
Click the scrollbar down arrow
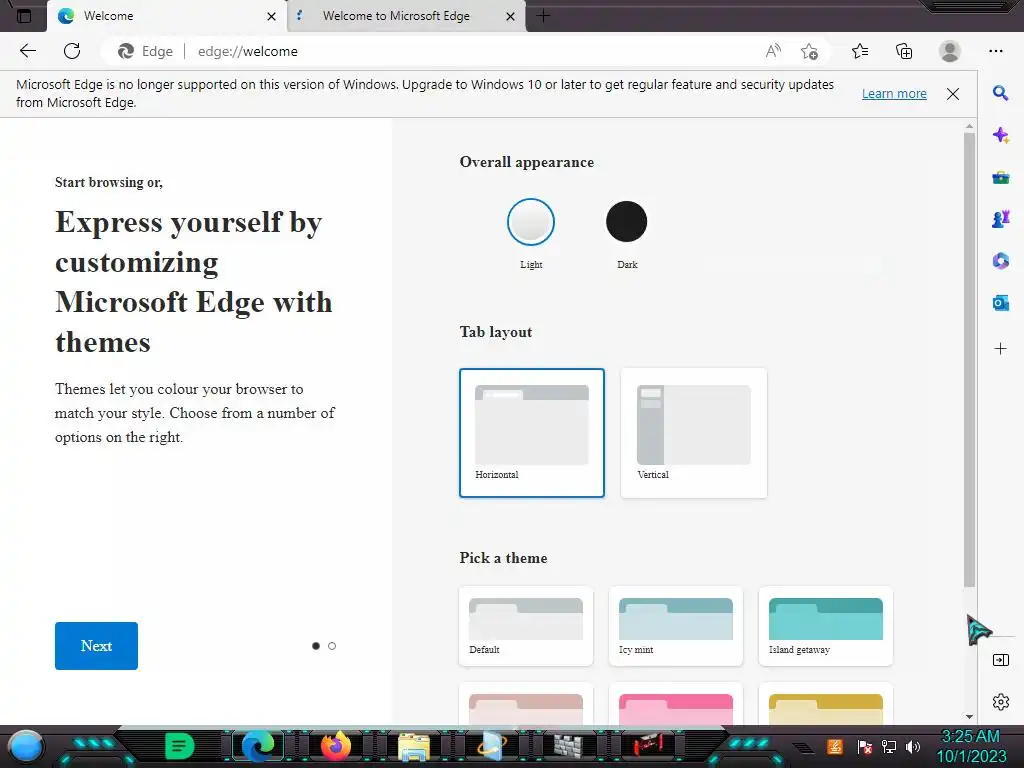coord(969,717)
